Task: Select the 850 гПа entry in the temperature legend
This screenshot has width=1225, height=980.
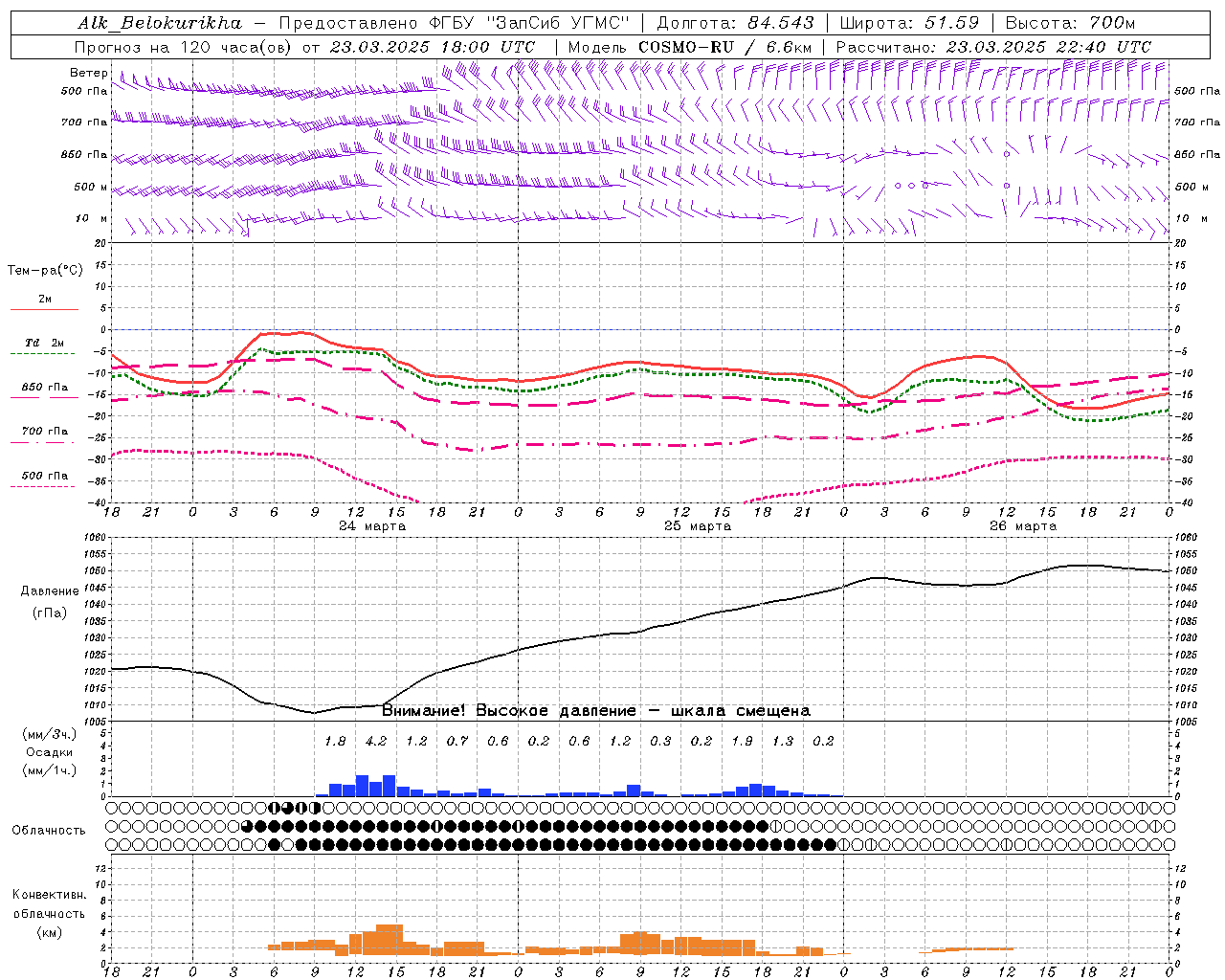Action: 45,388
